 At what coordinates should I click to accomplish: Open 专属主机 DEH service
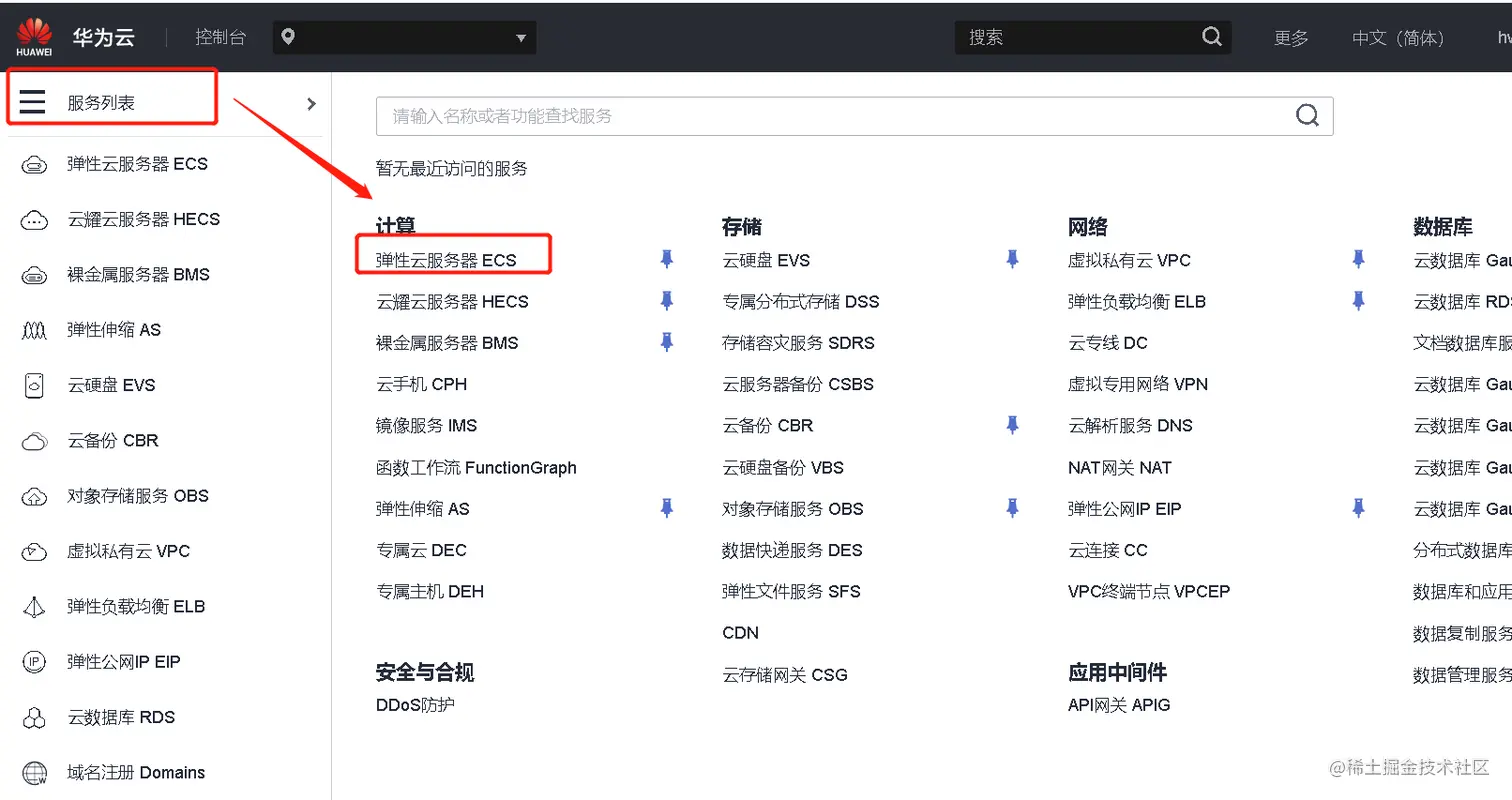click(430, 591)
